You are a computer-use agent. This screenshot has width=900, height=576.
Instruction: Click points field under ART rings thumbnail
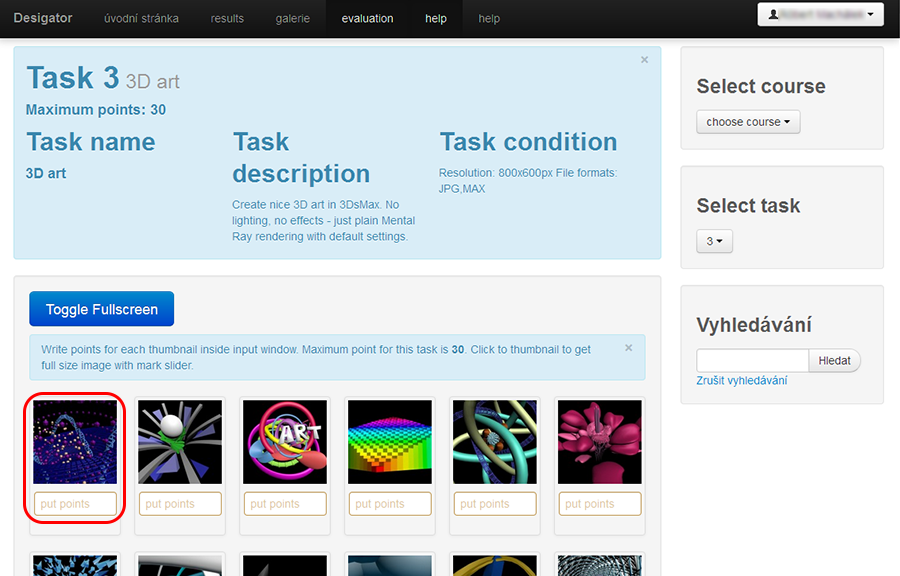[285, 504]
